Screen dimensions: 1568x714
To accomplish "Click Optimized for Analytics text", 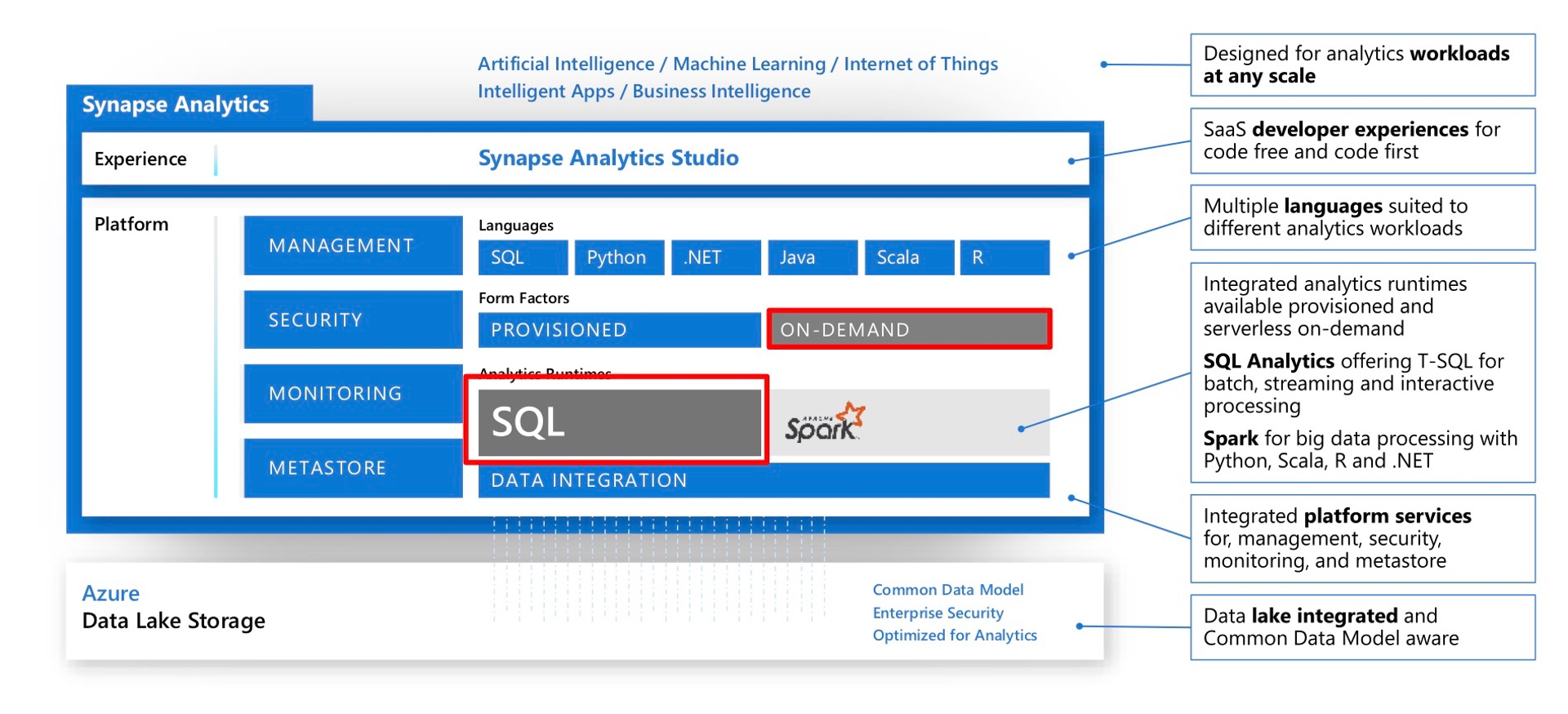I will [955, 635].
